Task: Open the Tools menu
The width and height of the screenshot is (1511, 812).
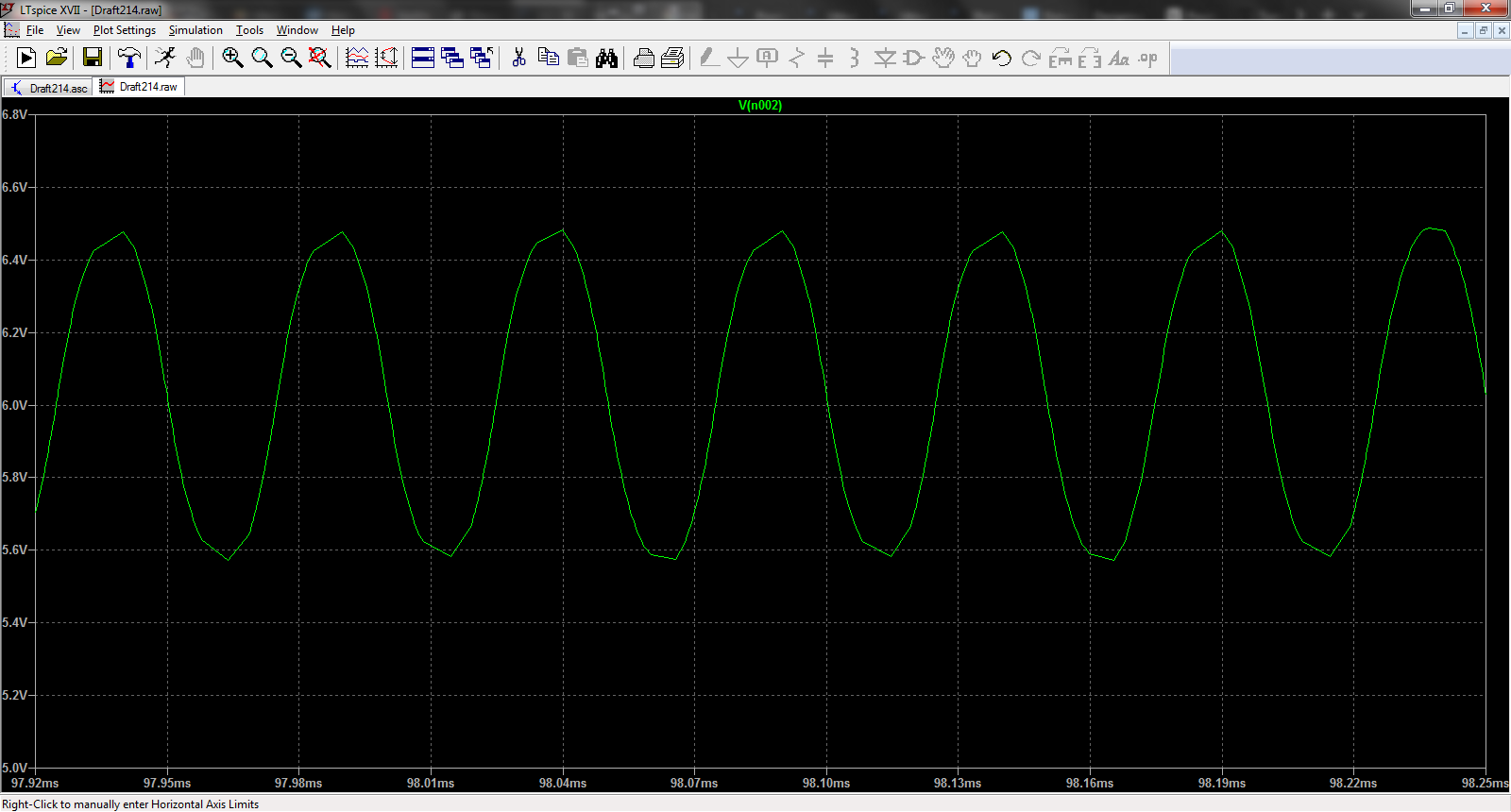Action: [x=249, y=30]
